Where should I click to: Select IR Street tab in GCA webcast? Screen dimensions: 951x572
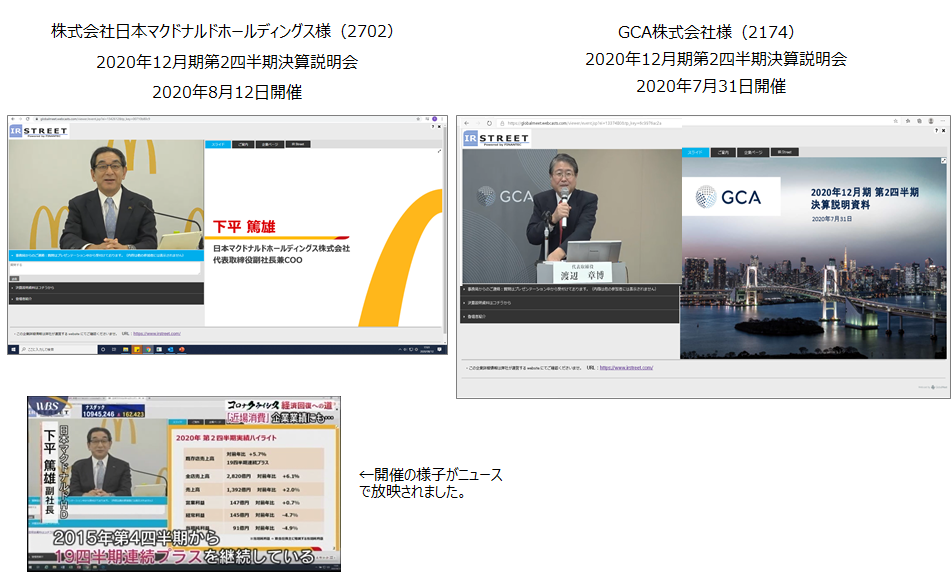(785, 152)
